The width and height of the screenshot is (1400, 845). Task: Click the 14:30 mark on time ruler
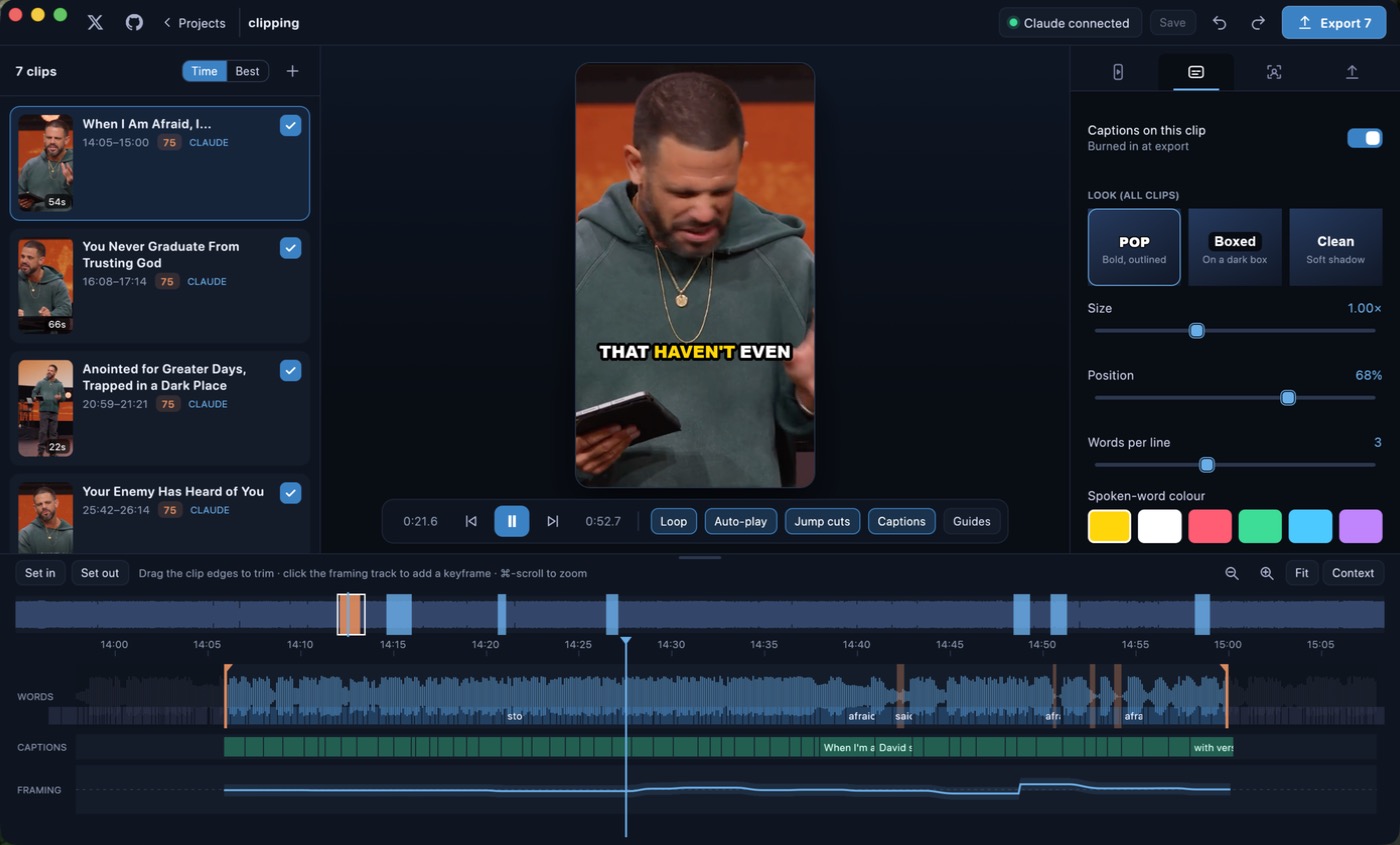coord(670,645)
